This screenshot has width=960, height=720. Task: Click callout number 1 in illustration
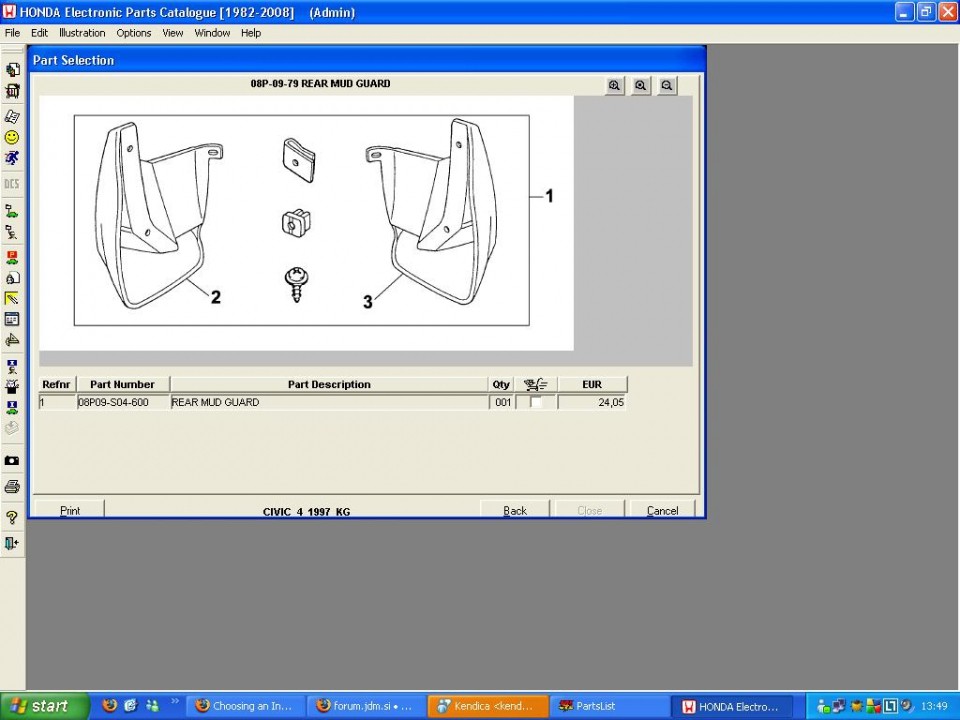coord(549,196)
